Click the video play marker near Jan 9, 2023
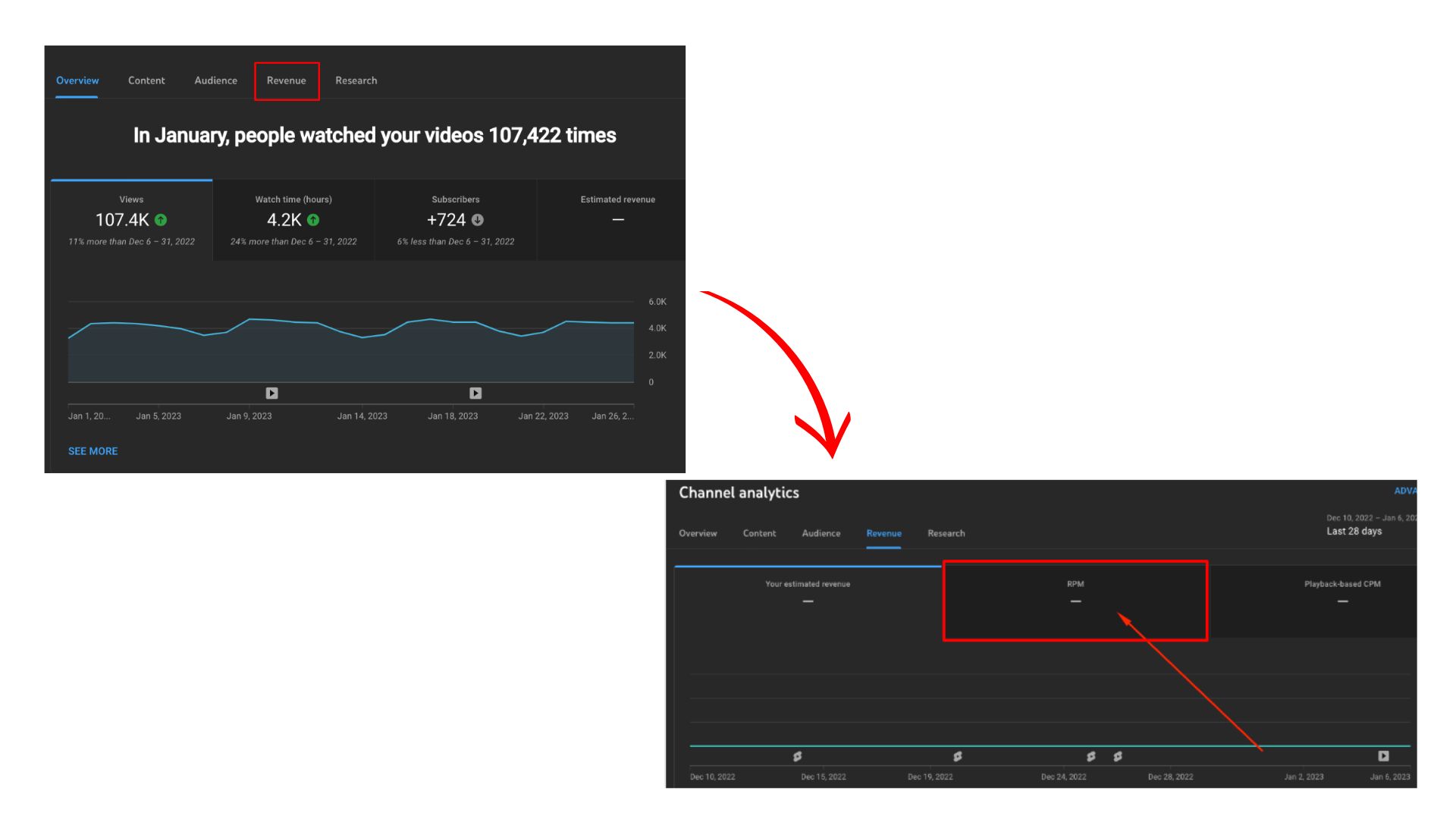1456x819 pixels. (x=271, y=393)
